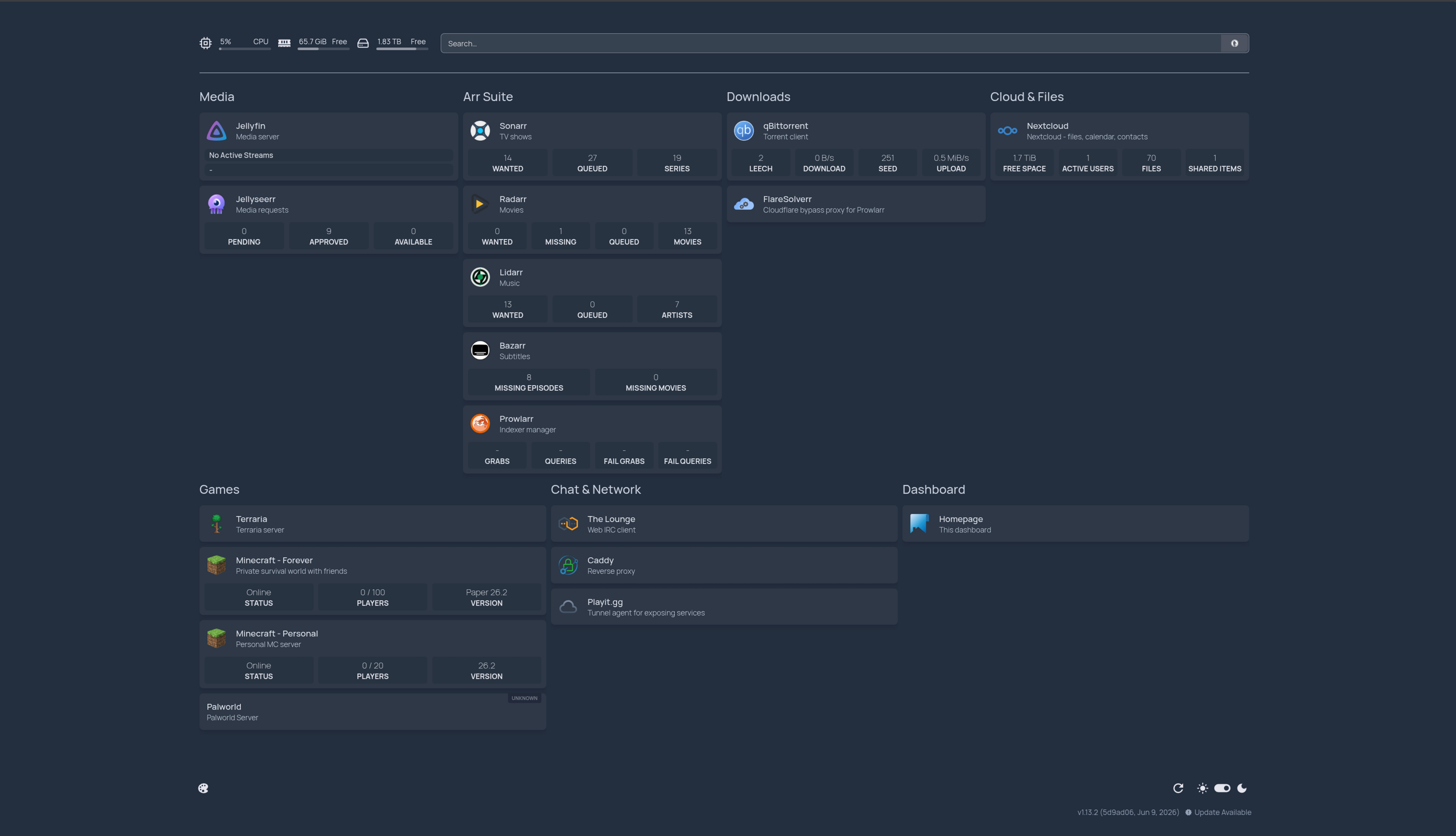
Task: Open the Caddy title link
Action: pos(600,560)
